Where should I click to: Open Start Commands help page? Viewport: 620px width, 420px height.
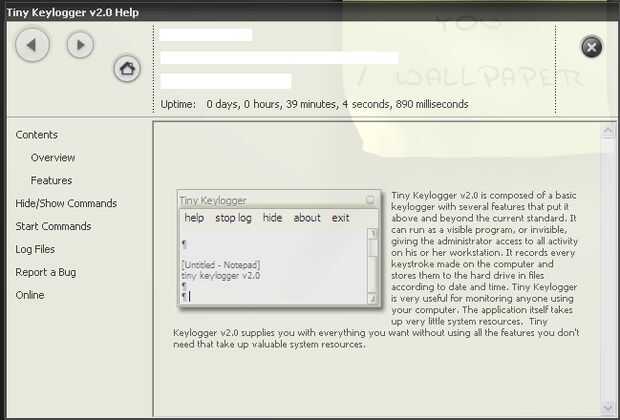click(53, 227)
